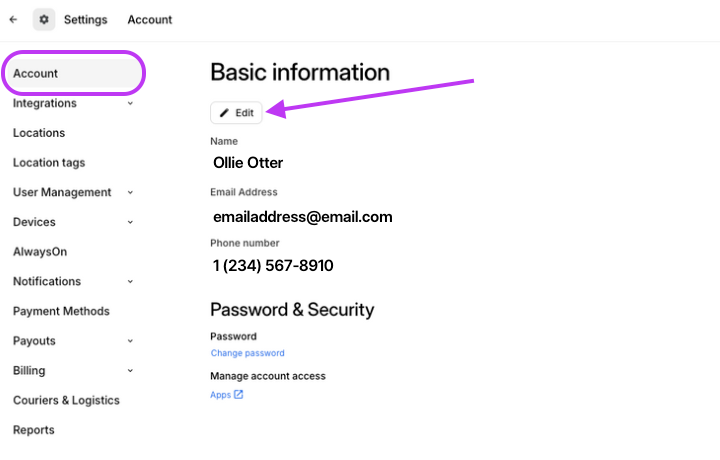This screenshot has height=460, width=720.
Task: Click the back arrow icon
Action: (13, 19)
